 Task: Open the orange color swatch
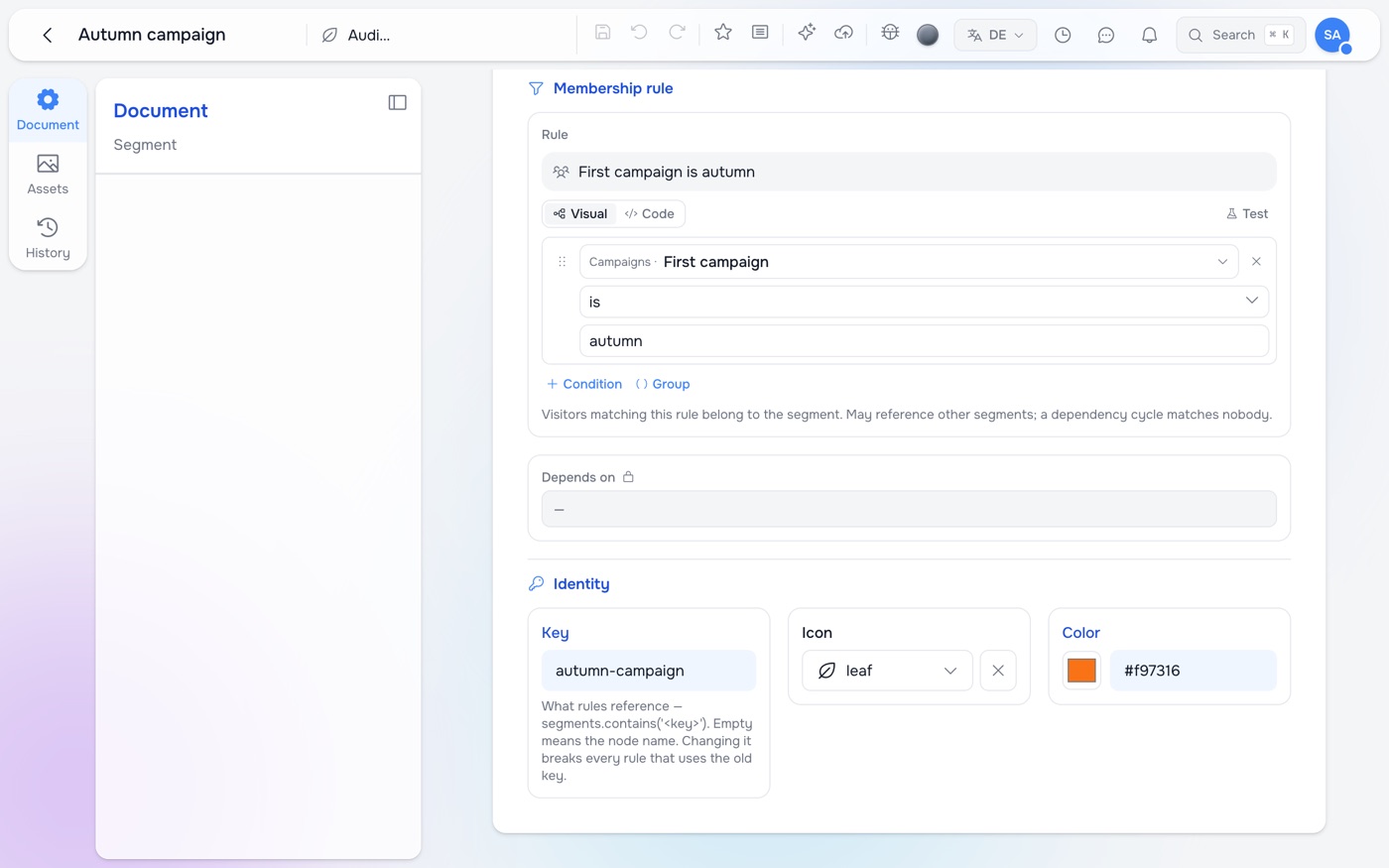1081,671
